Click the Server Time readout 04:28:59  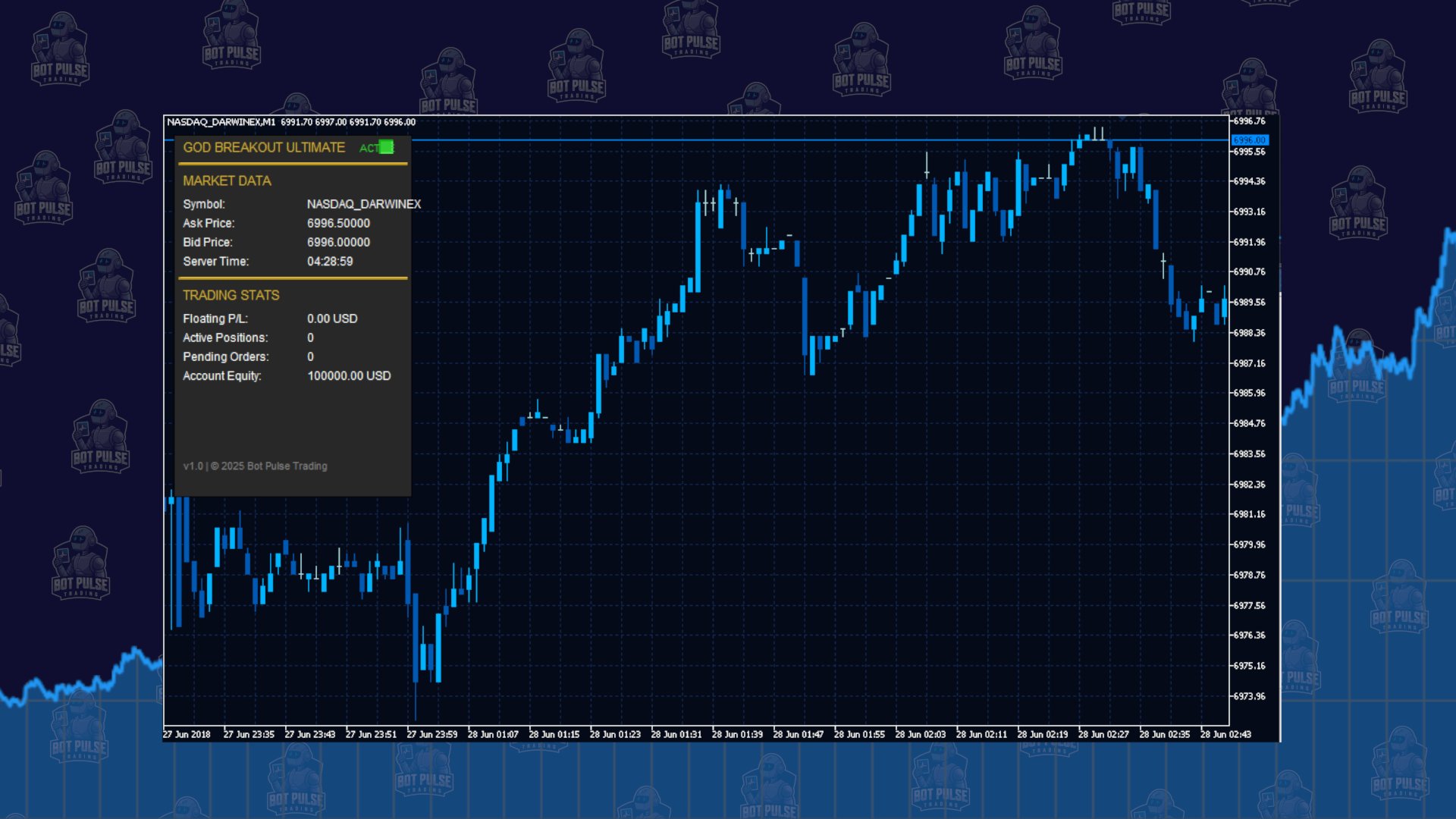click(x=330, y=261)
